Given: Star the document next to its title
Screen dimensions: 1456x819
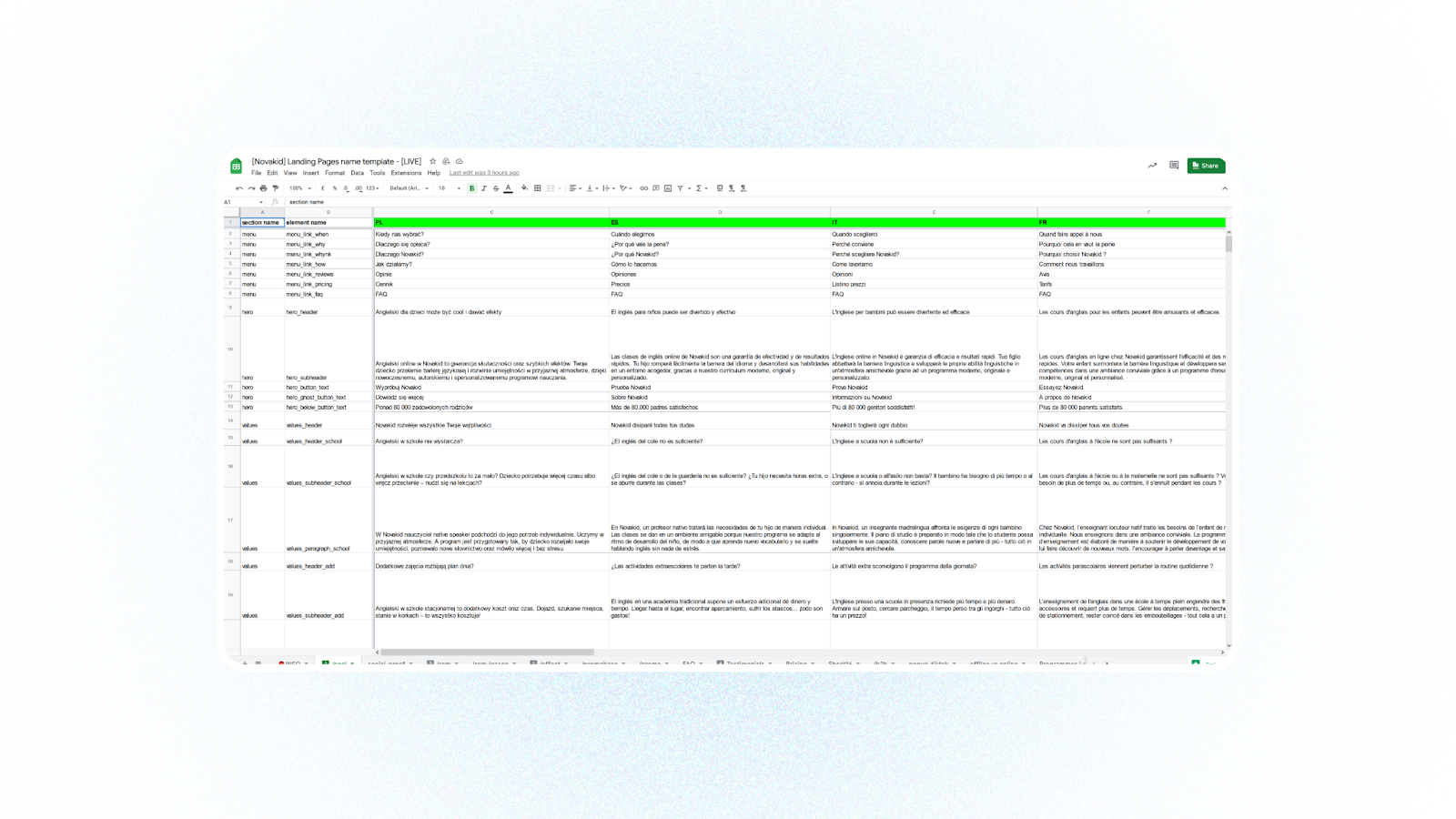Looking at the screenshot, I should pyautogui.click(x=433, y=161).
